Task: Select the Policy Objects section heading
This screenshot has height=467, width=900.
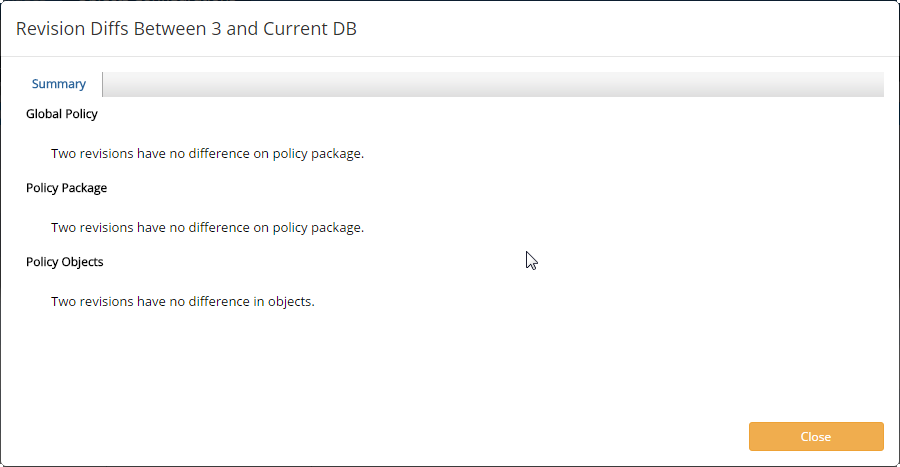Action: [x=65, y=262]
